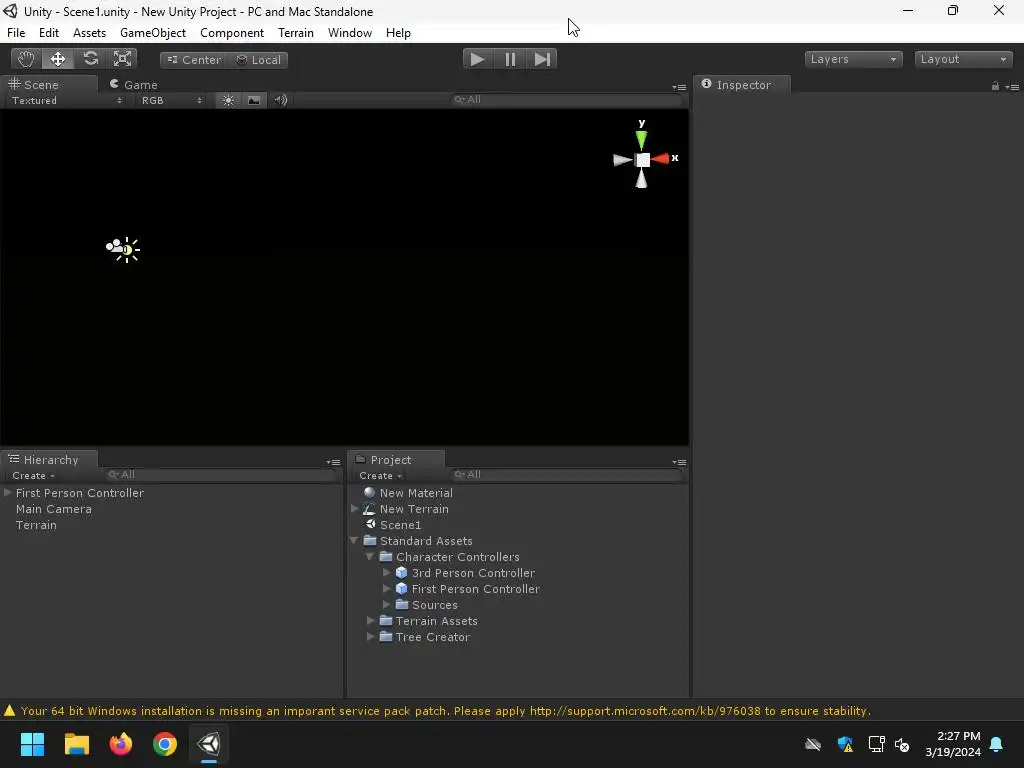Step forward one frame
1024x768 pixels.
coord(542,59)
